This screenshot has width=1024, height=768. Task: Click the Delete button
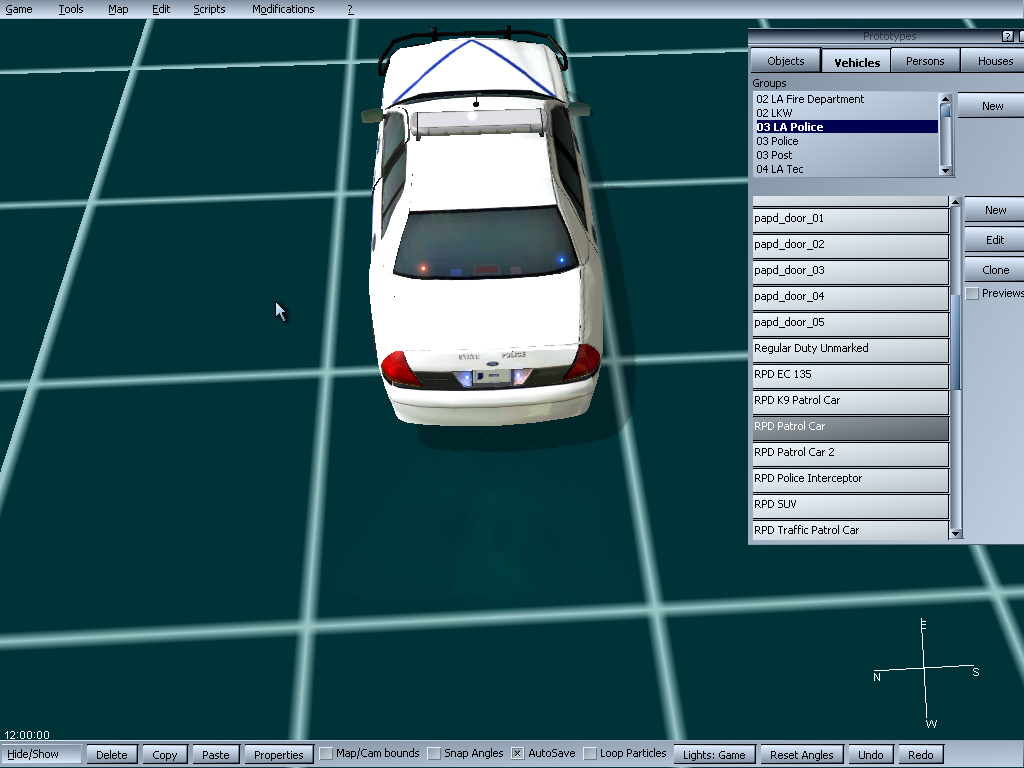point(112,754)
